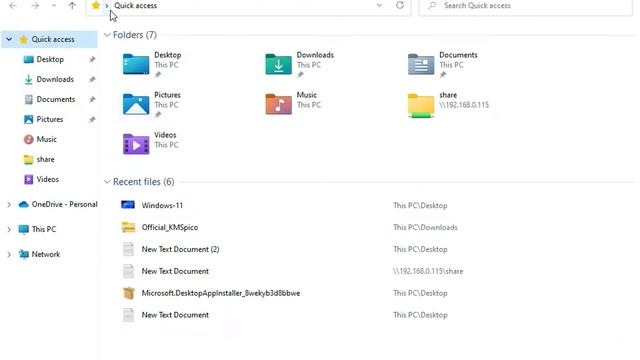Click the Search Quick access field

(x=526, y=6)
